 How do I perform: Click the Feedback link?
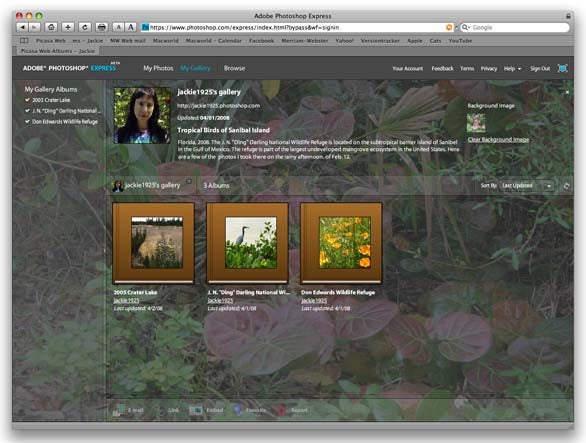442,68
